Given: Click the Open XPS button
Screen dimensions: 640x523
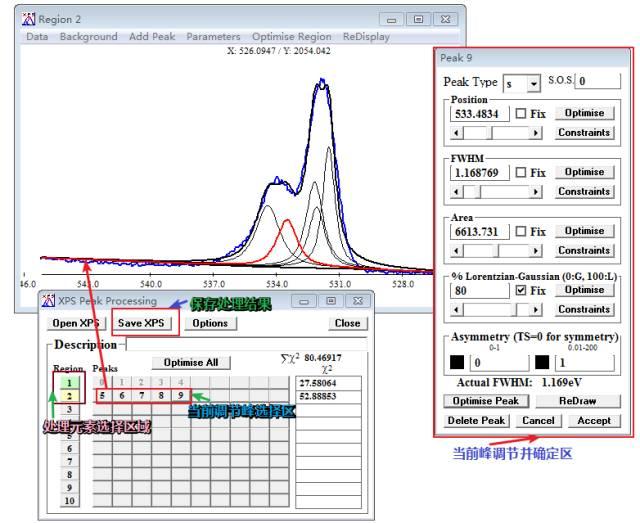Looking at the screenshot, I should (x=76, y=323).
